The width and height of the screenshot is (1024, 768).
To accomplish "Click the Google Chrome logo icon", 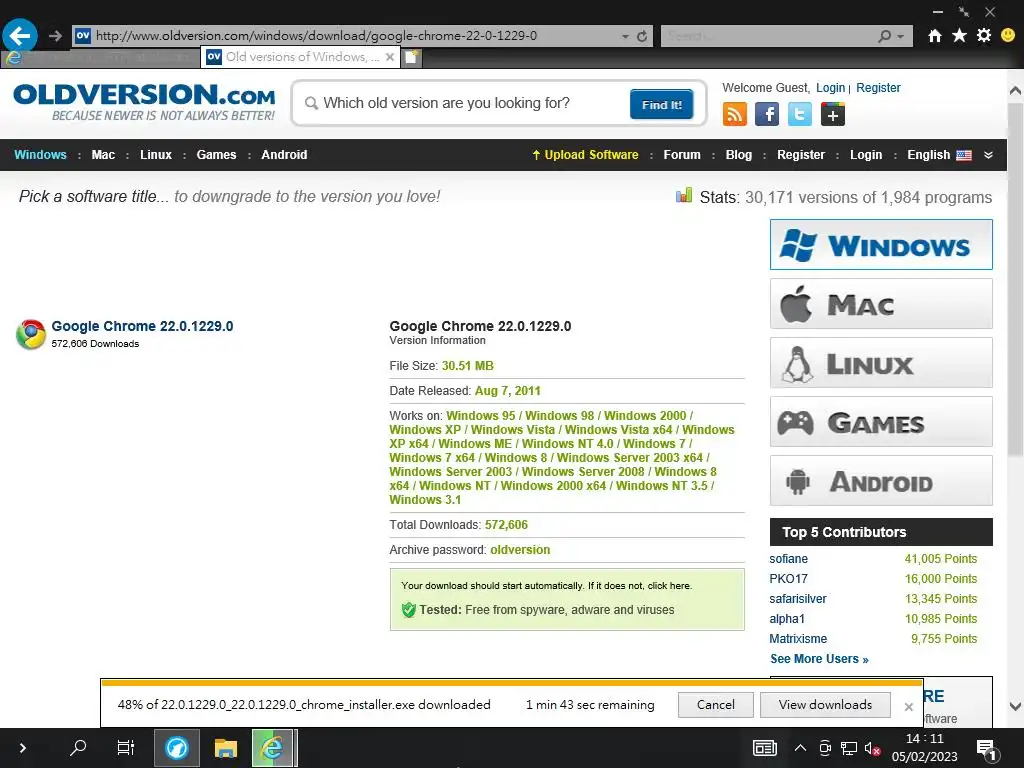I will tap(31, 334).
